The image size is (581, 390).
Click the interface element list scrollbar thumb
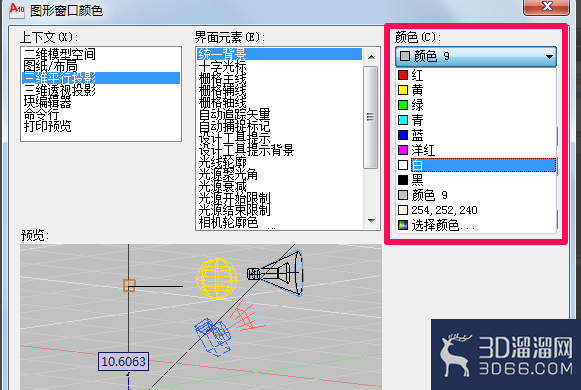click(x=371, y=117)
